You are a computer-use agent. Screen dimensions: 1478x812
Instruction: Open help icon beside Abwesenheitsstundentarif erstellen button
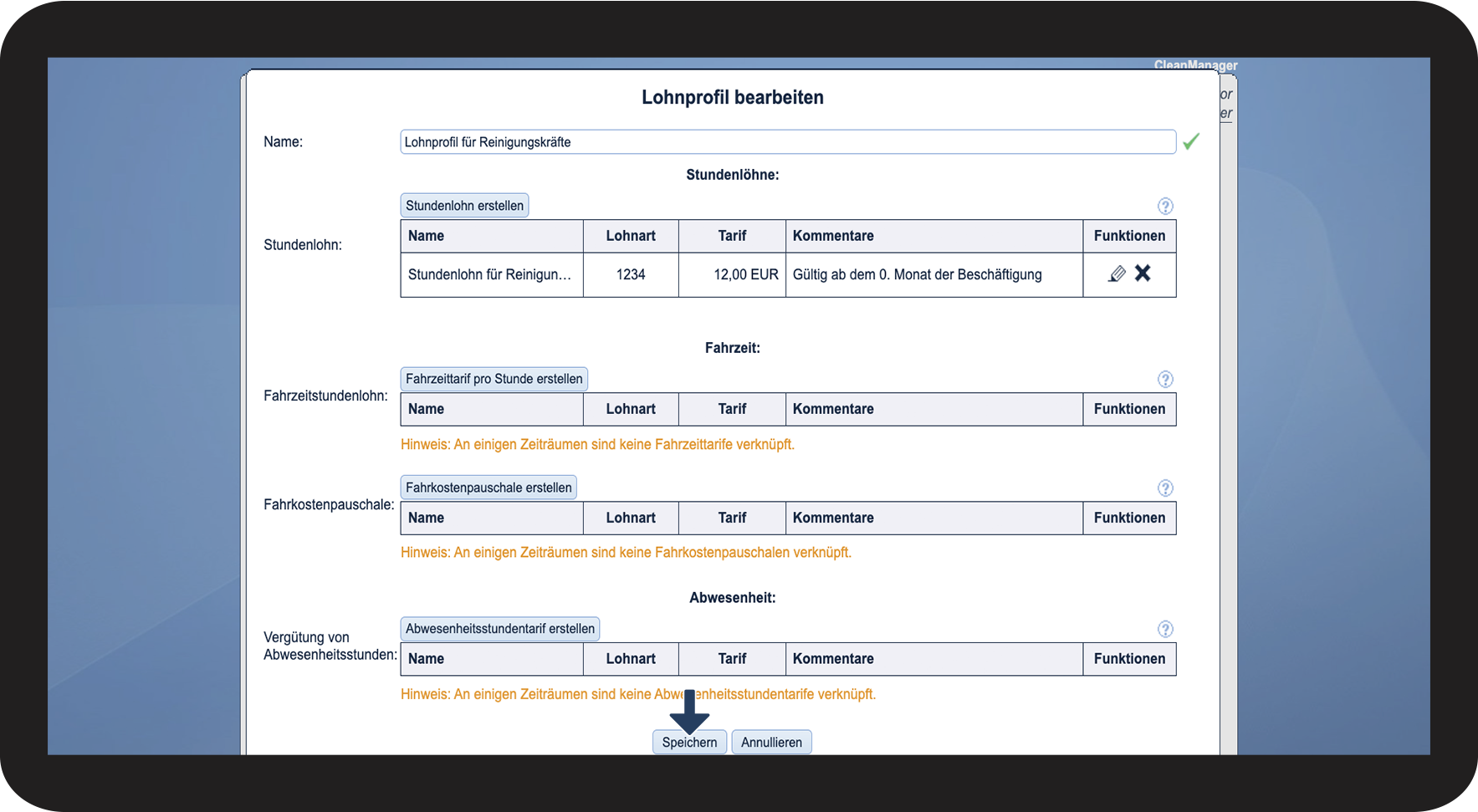click(x=1165, y=629)
